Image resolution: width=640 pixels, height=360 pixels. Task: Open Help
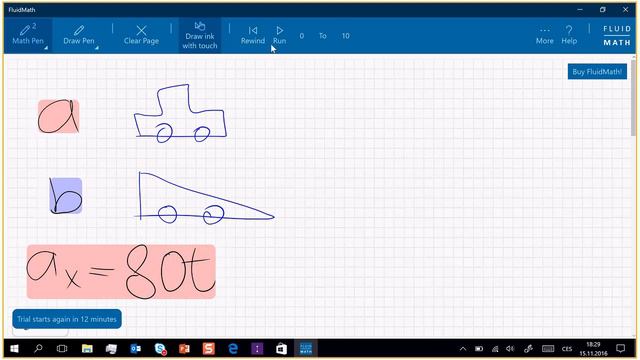569,35
